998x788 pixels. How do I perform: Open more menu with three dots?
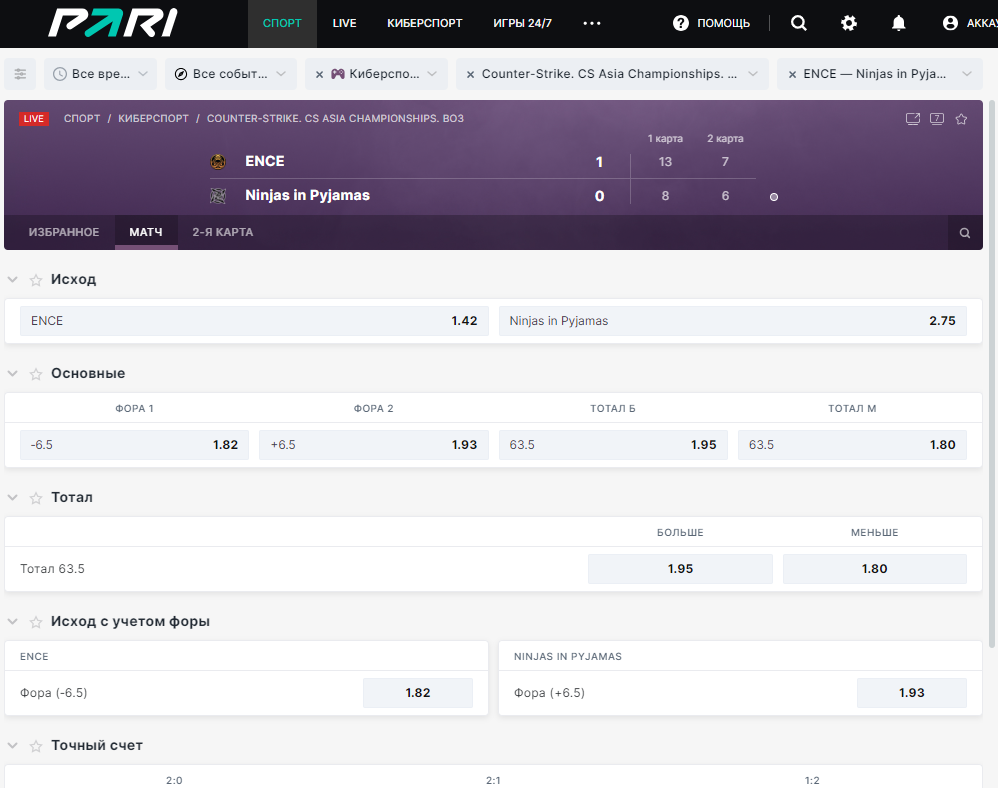pyautogui.click(x=592, y=24)
